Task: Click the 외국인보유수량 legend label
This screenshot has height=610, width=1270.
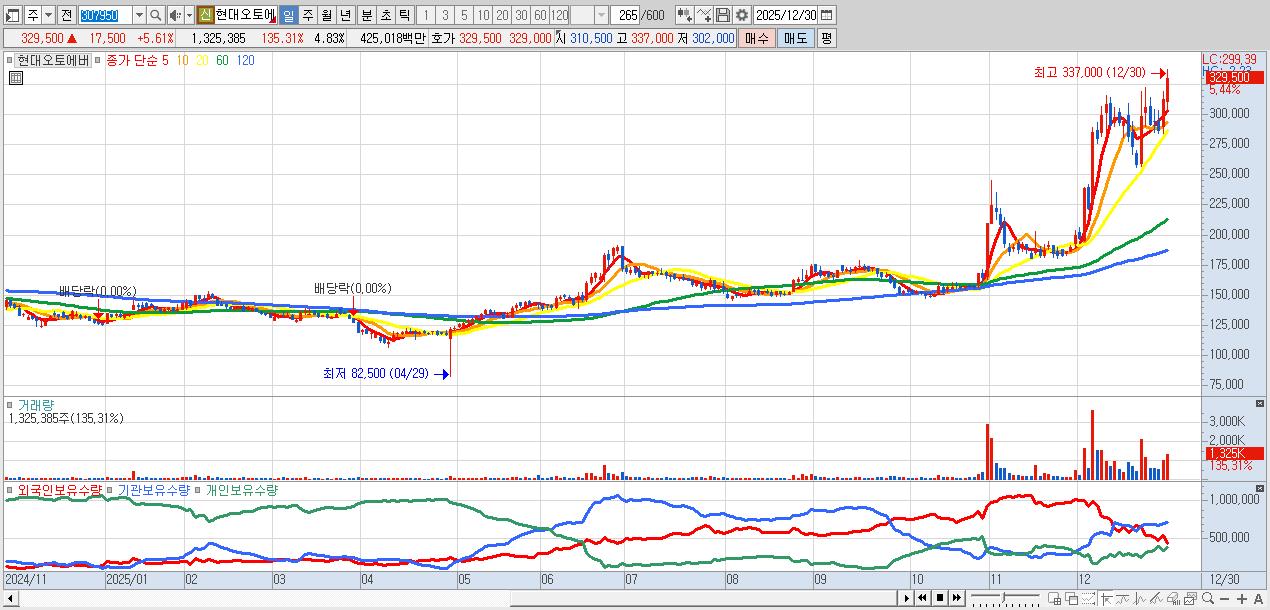Action: coord(60,491)
